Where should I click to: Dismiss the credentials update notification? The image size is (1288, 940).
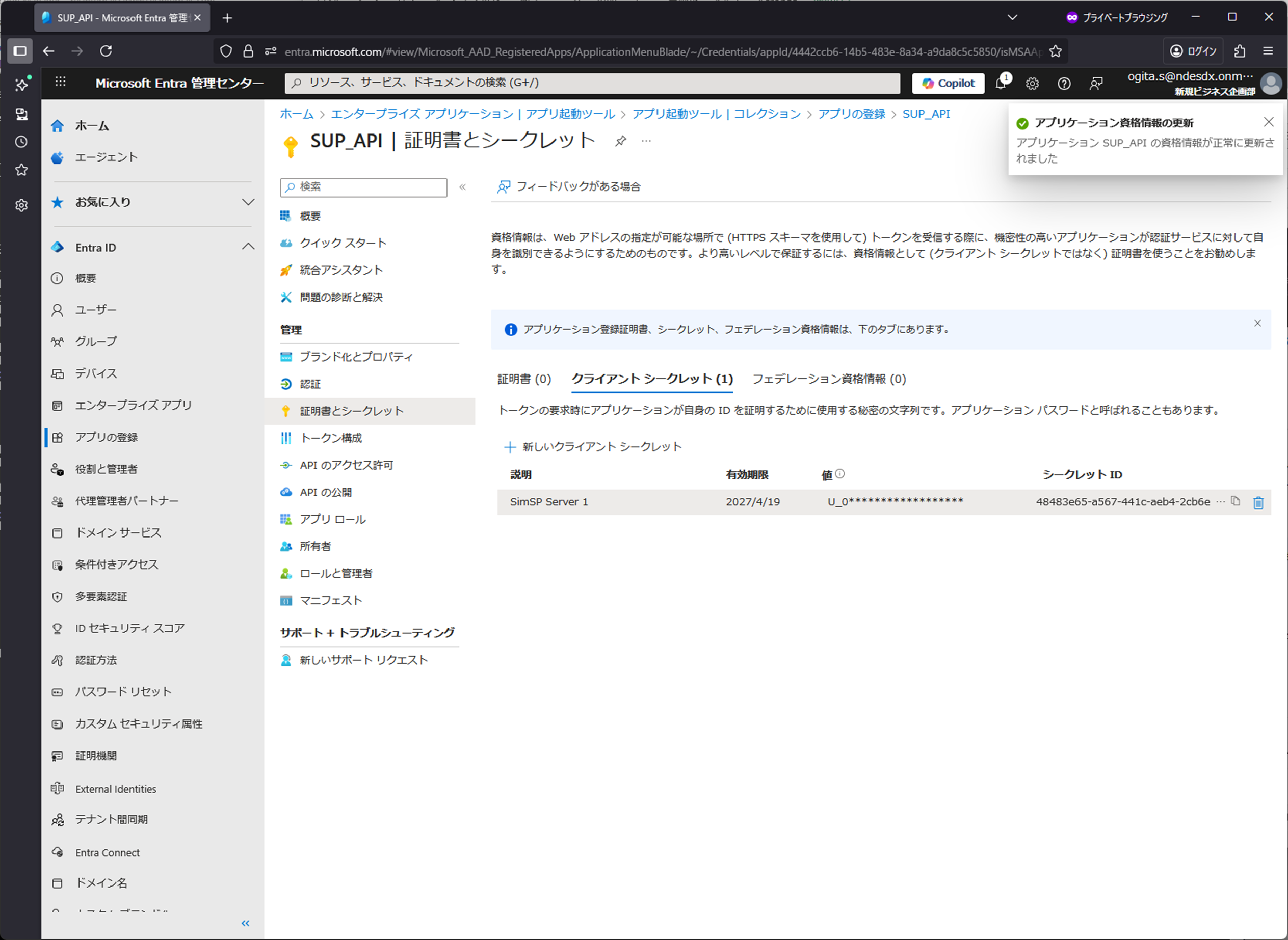pyautogui.click(x=1268, y=122)
